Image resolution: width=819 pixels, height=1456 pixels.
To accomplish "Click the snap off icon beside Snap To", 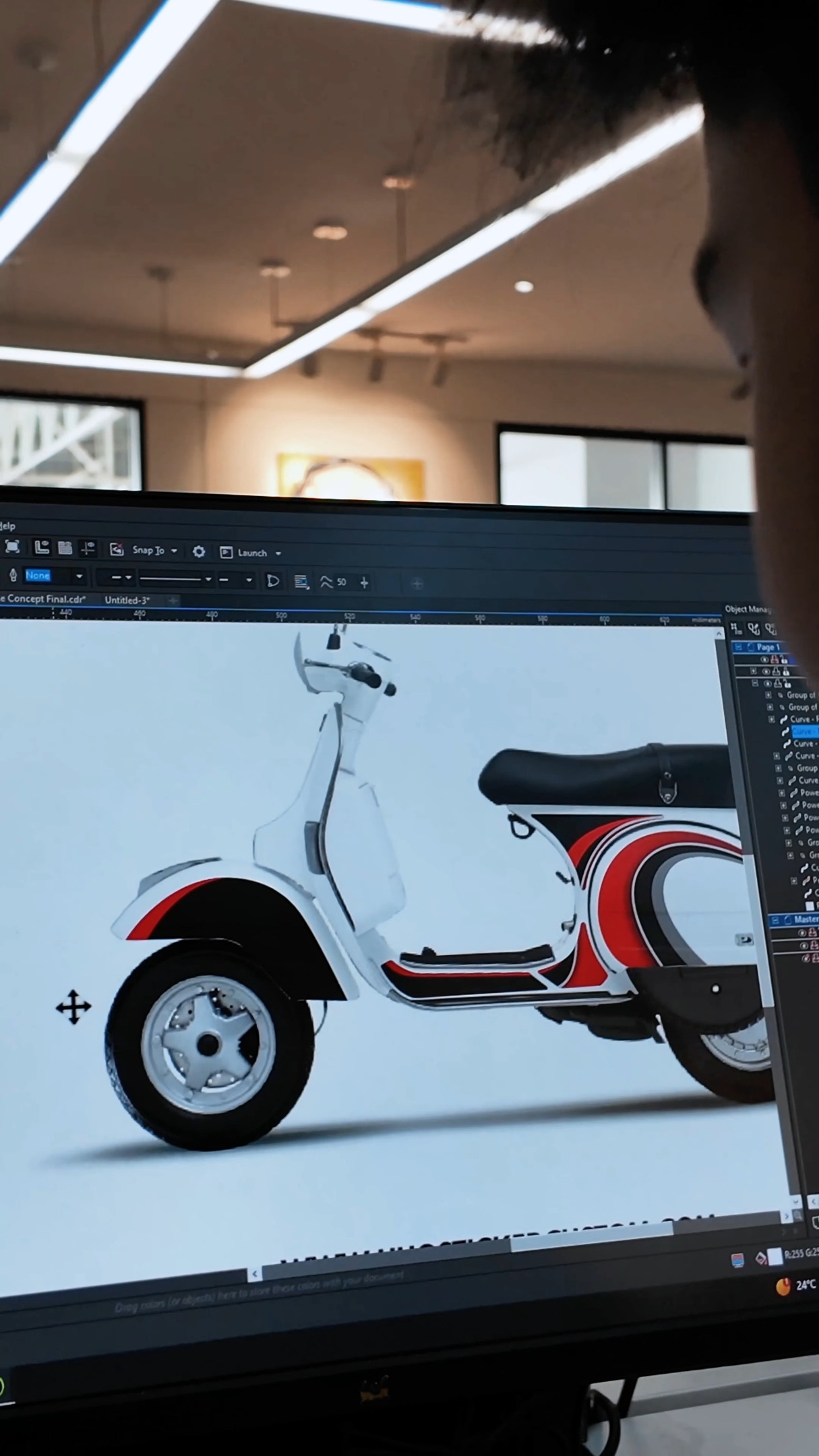I will [117, 549].
